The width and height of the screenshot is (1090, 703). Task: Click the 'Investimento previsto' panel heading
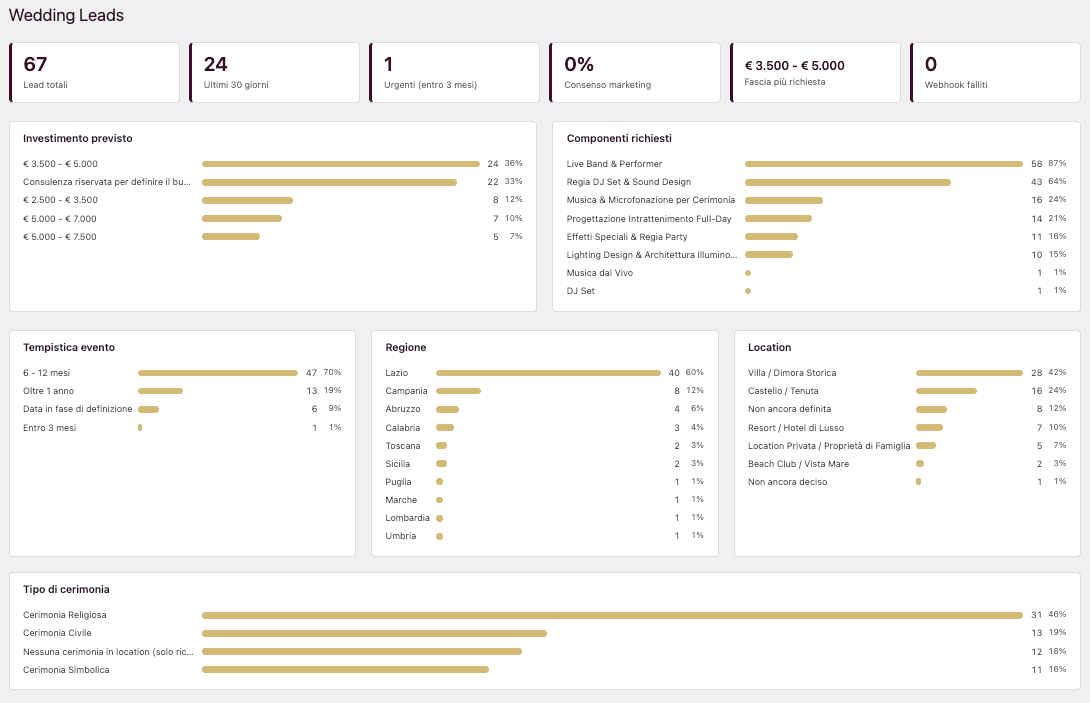[78, 138]
